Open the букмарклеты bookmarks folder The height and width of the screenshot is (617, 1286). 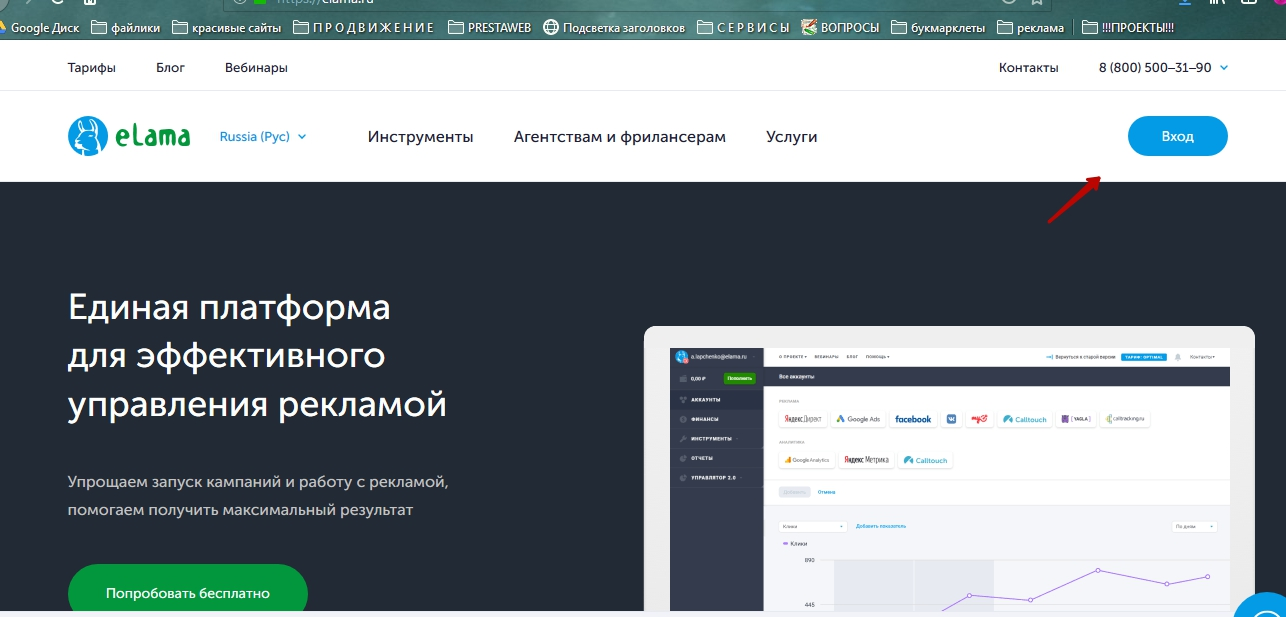coord(938,27)
